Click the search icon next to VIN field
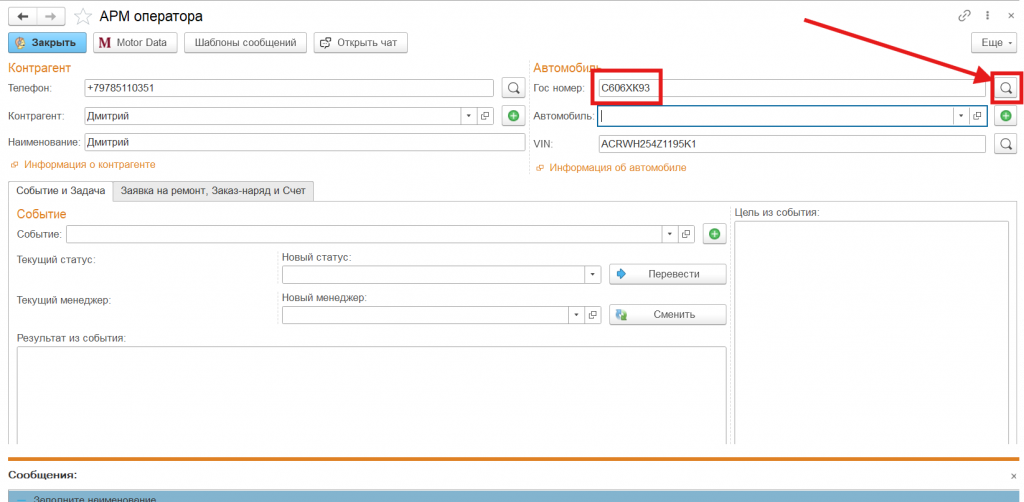The image size is (1024, 502). [x=1006, y=144]
